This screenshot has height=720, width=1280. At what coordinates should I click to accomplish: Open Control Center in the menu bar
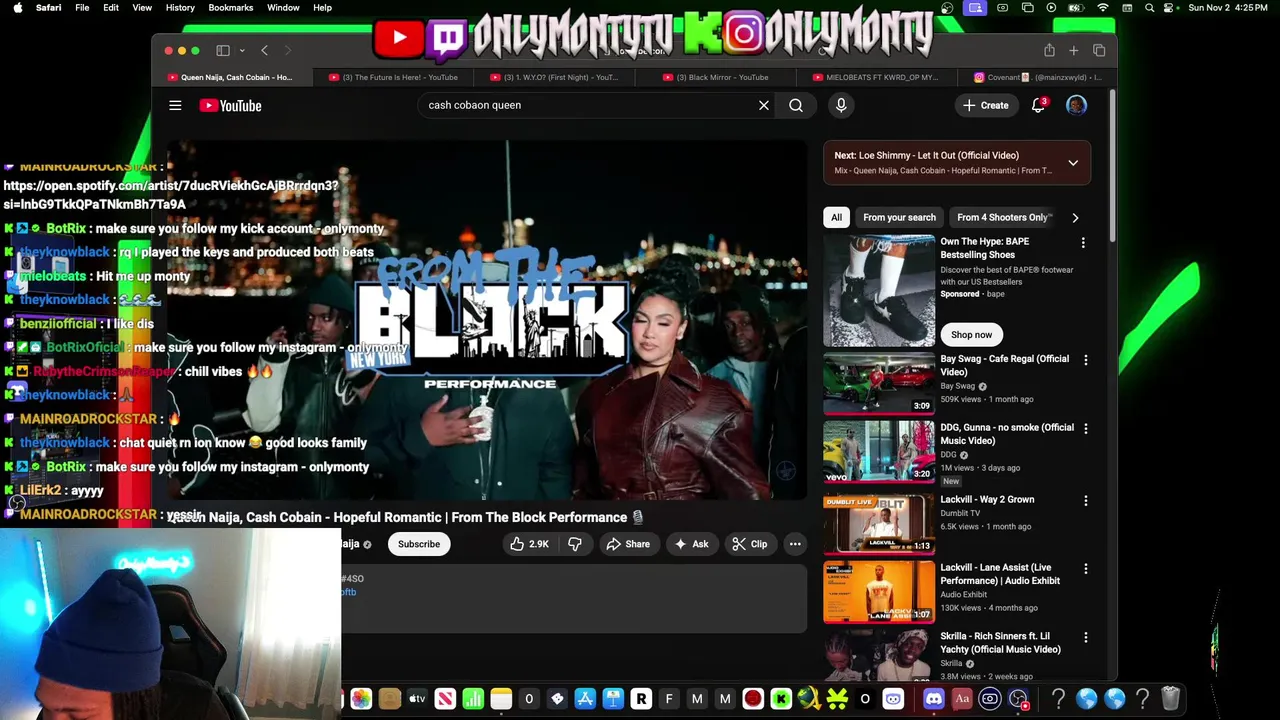point(1168,8)
